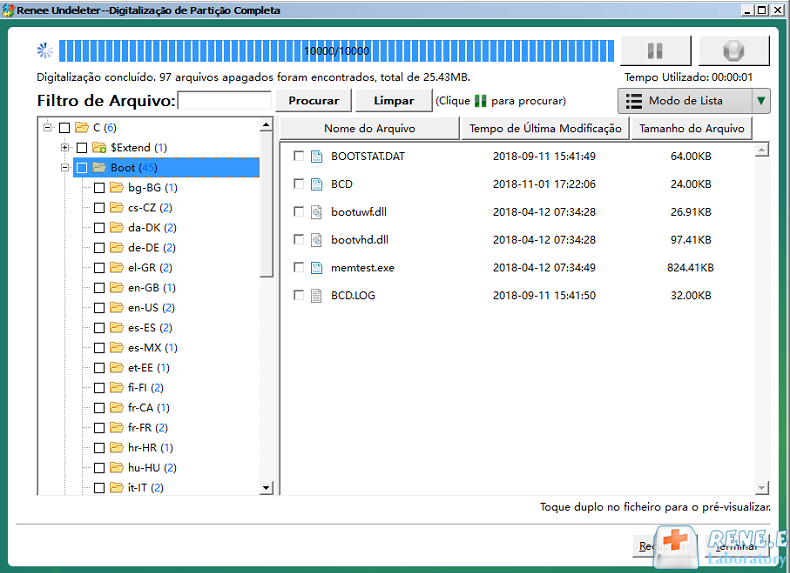Check the $Extend folder checkbox
Viewport: 790px width, 573px height.
[82, 148]
